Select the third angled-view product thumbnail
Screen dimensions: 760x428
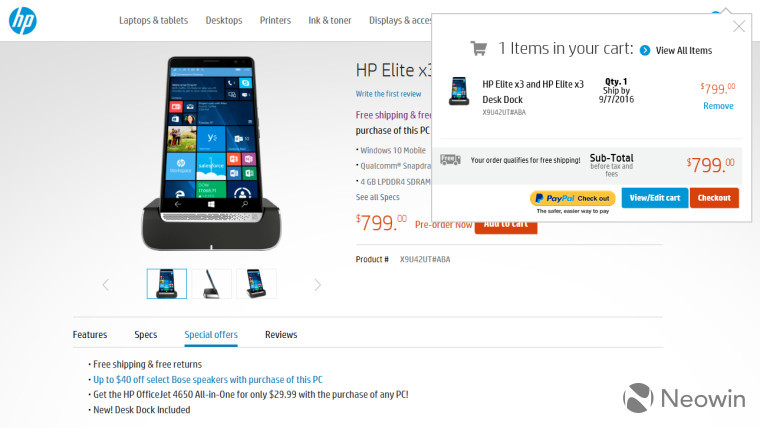tap(256, 284)
